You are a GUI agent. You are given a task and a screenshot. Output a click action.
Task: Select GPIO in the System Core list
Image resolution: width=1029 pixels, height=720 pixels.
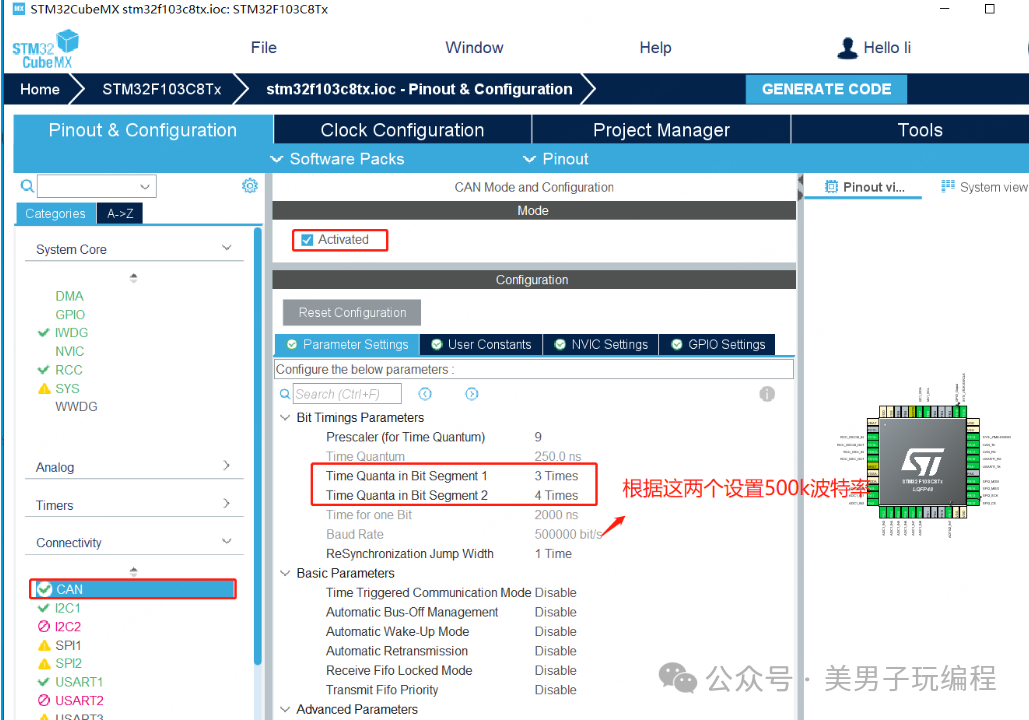(x=70, y=314)
